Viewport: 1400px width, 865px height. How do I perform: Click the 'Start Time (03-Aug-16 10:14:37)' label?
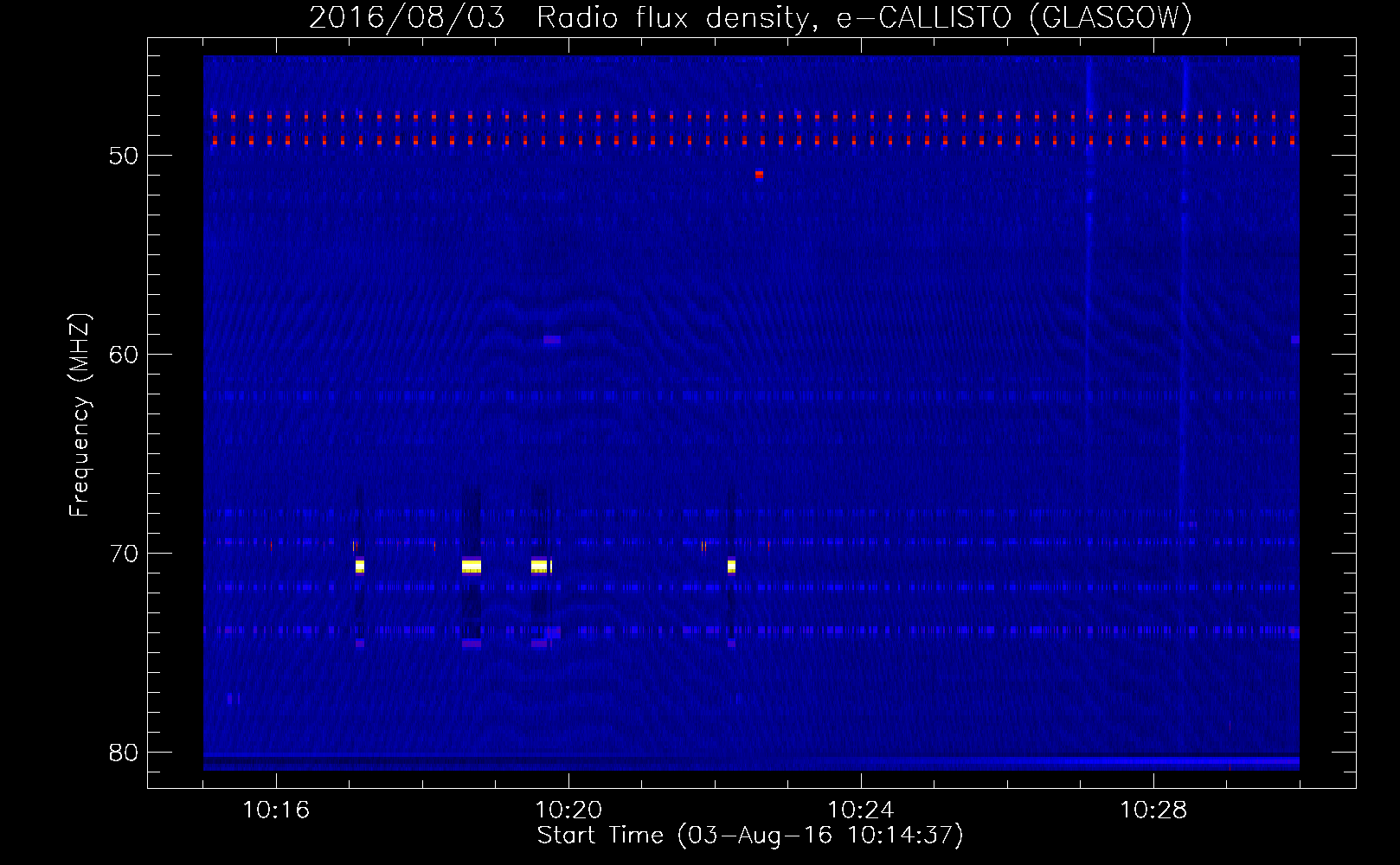tap(750, 836)
